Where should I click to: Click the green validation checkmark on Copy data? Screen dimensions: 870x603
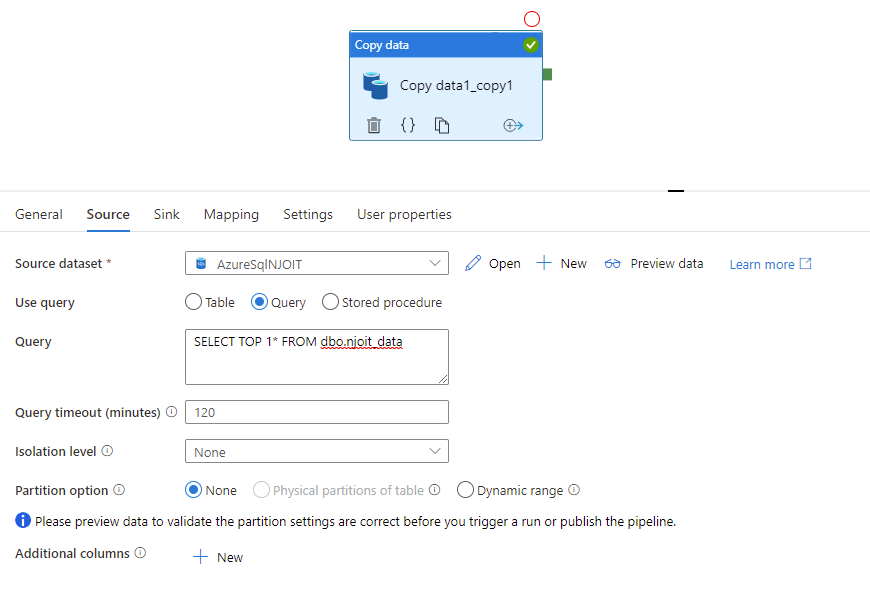[x=531, y=45]
